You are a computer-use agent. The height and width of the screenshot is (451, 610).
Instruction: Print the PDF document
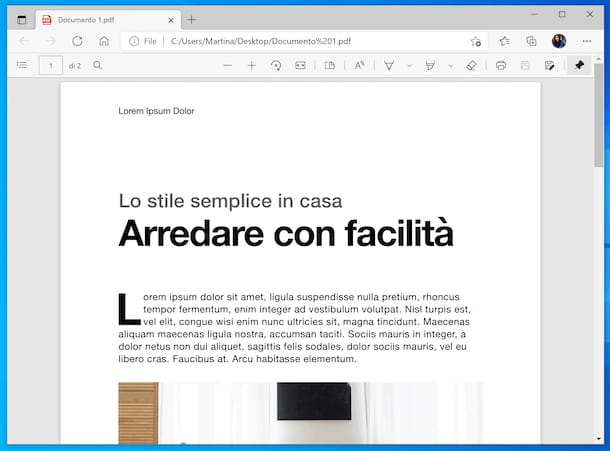click(x=501, y=65)
